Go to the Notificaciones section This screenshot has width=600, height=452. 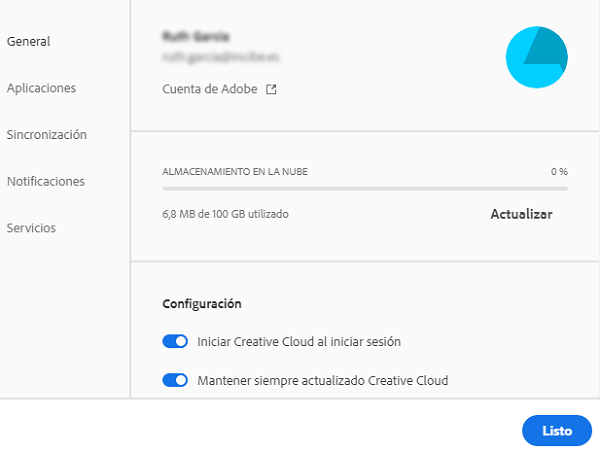coord(45,181)
